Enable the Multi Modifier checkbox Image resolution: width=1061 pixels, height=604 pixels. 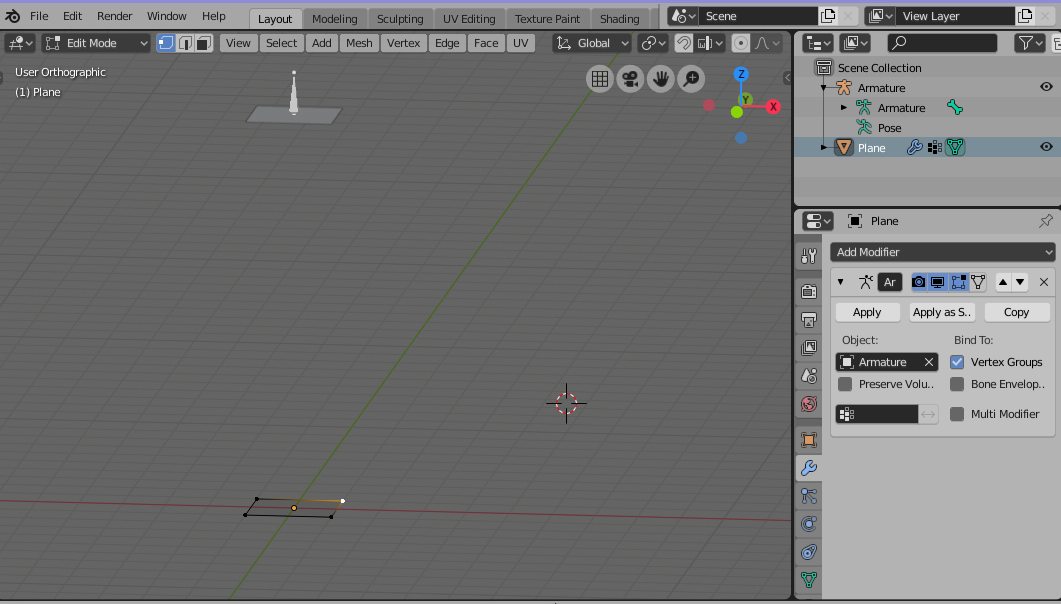click(x=957, y=414)
